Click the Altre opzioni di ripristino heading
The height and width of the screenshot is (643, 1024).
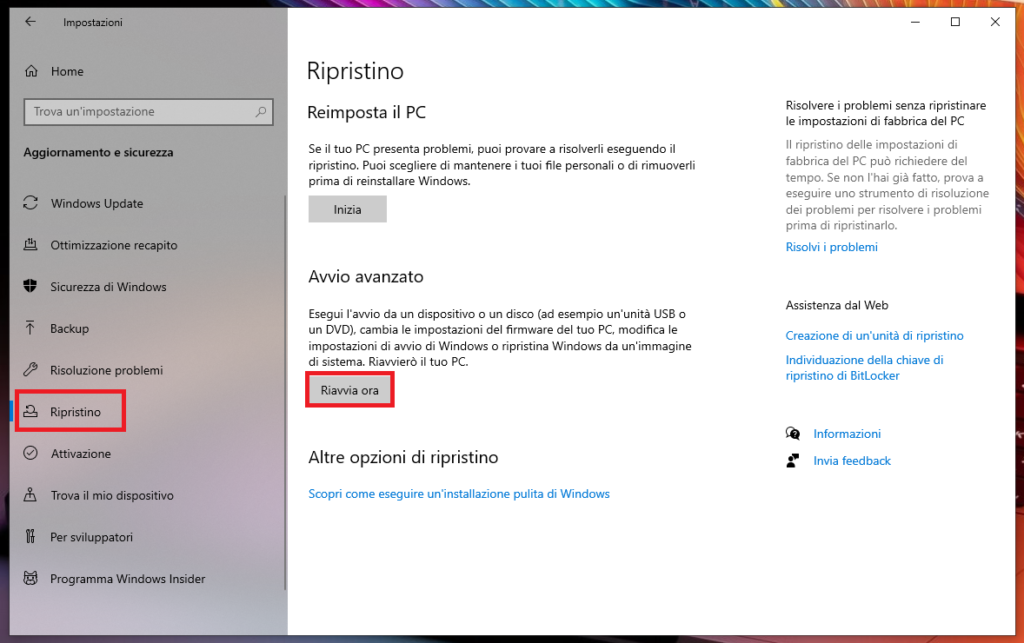click(403, 458)
